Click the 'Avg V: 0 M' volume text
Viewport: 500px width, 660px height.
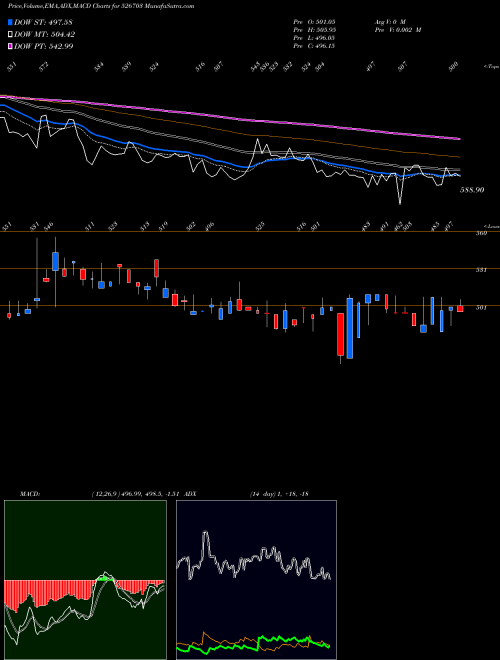click(390, 21)
